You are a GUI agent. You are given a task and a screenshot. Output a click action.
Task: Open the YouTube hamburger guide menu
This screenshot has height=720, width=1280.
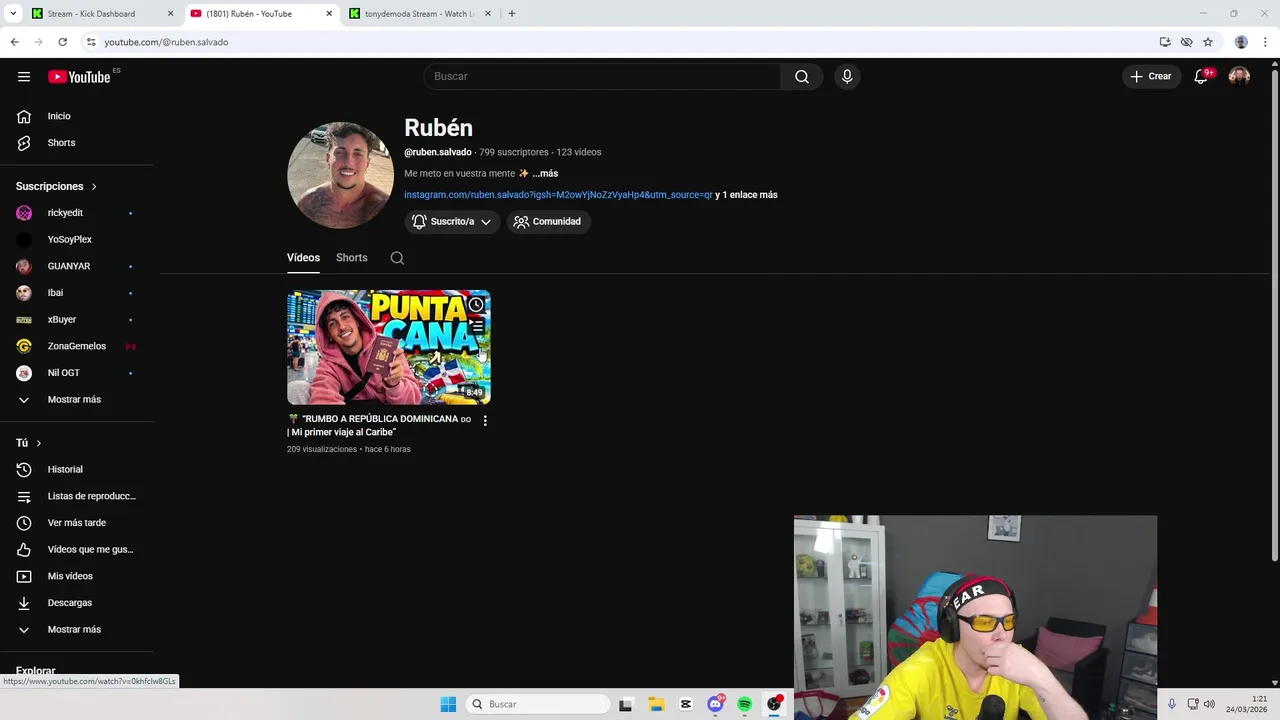(24, 77)
